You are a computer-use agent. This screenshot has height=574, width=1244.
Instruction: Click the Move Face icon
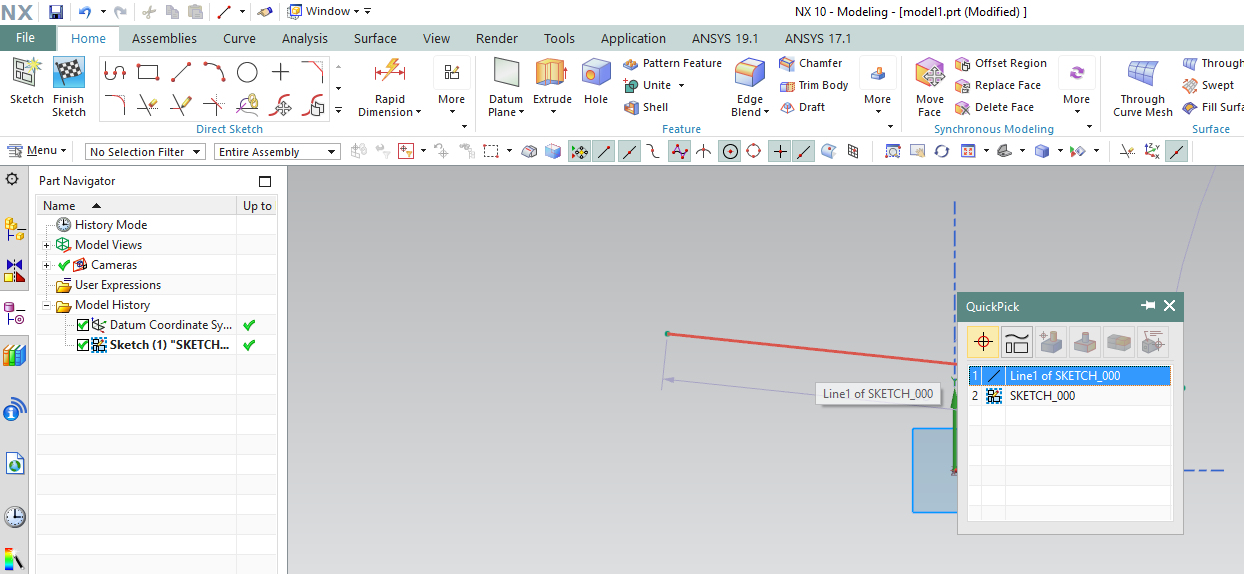pyautogui.click(x=930, y=73)
